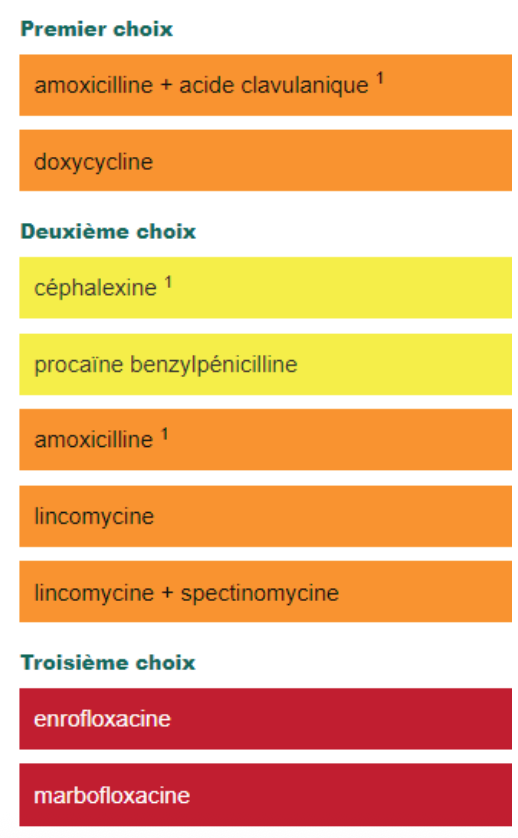The height and width of the screenshot is (838, 518).
Task: Open footnote 1 next to céphalexine
Action: (168, 282)
